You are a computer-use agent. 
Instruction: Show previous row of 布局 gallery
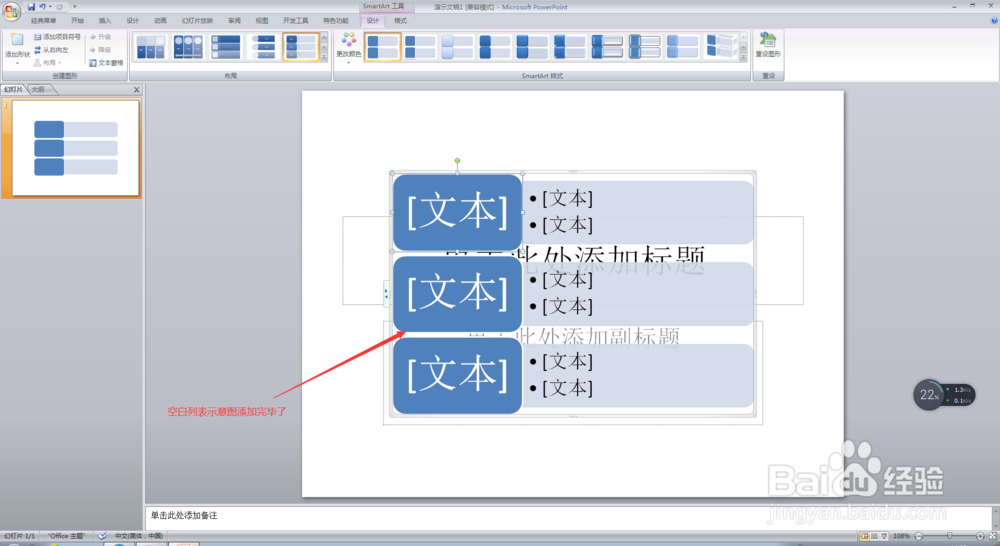324,37
